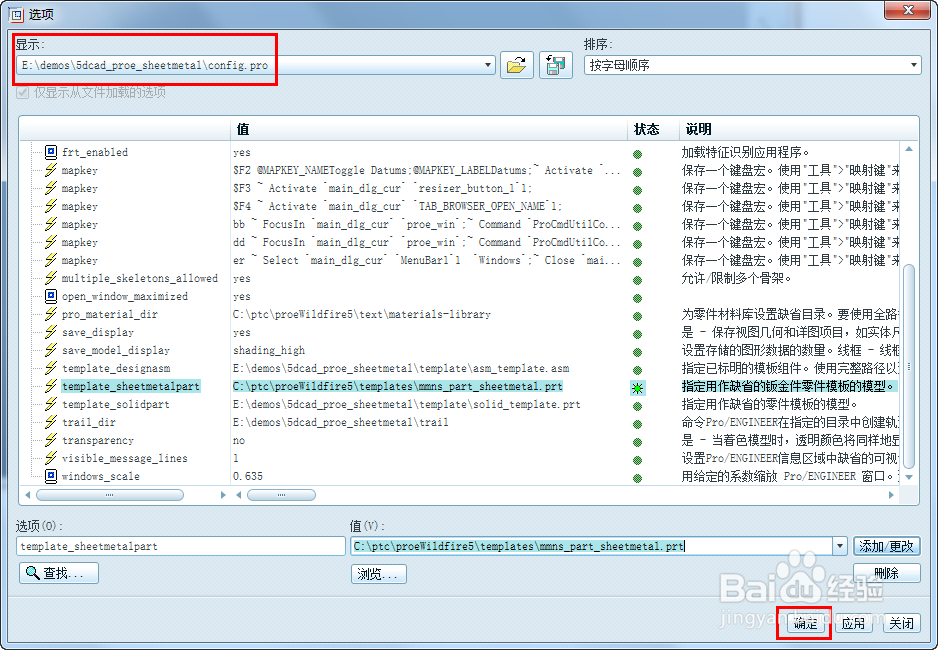Click the 说明 column header

(698, 129)
